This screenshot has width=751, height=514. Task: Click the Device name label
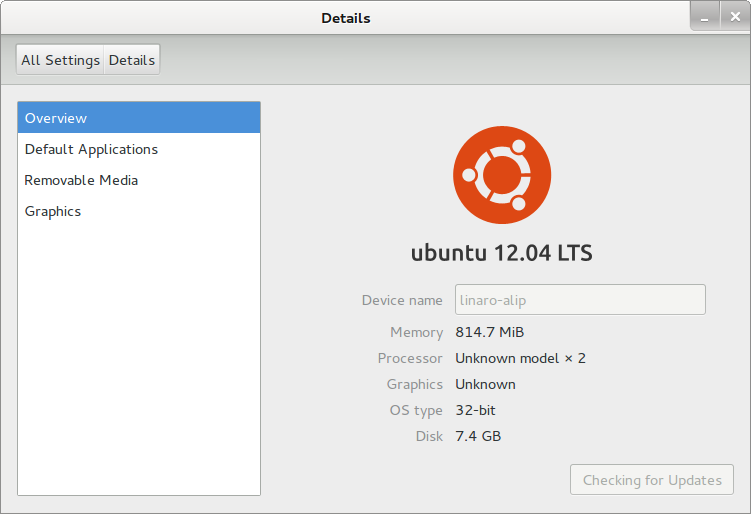click(x=402, y=300)
